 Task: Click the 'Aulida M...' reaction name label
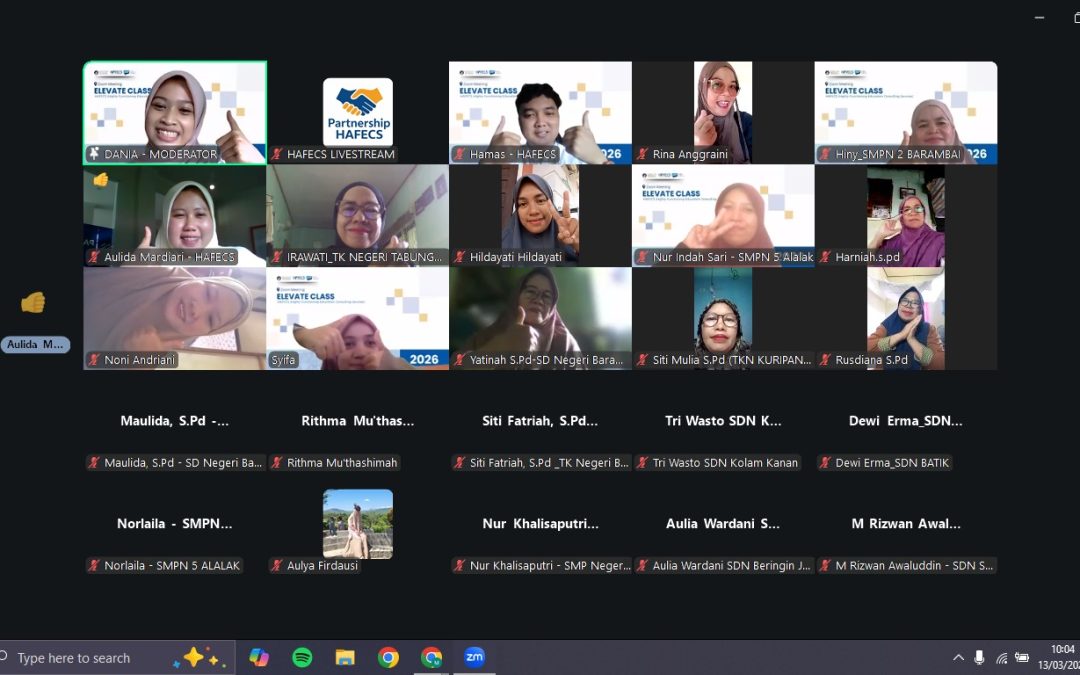(x=35, y=344)
